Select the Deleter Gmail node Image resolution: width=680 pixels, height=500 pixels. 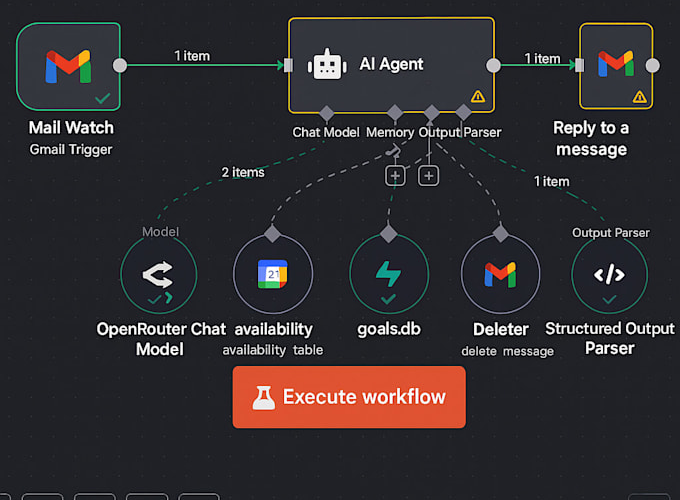500,274
